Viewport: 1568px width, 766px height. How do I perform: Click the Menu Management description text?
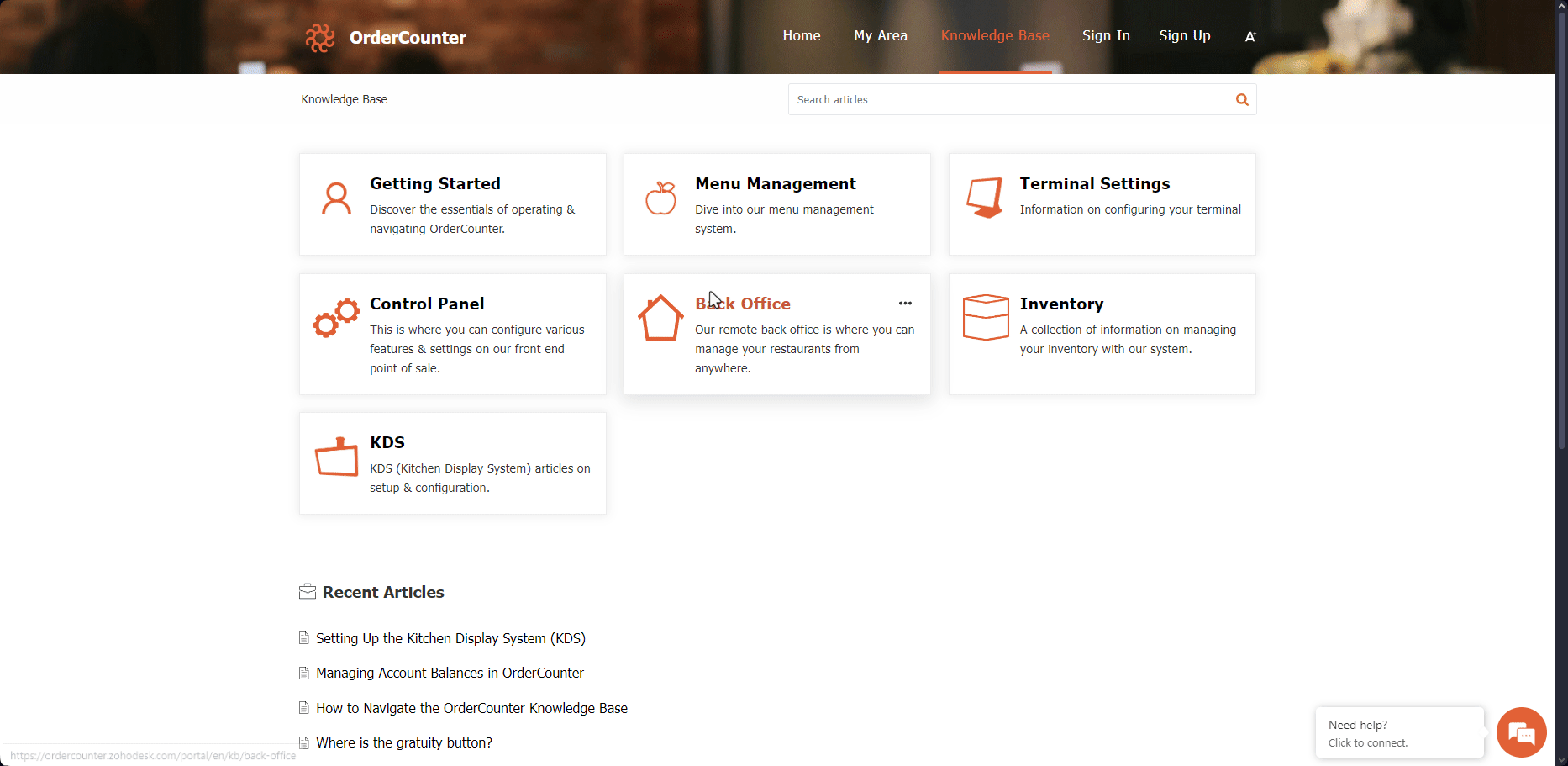(x=784, y=219)
